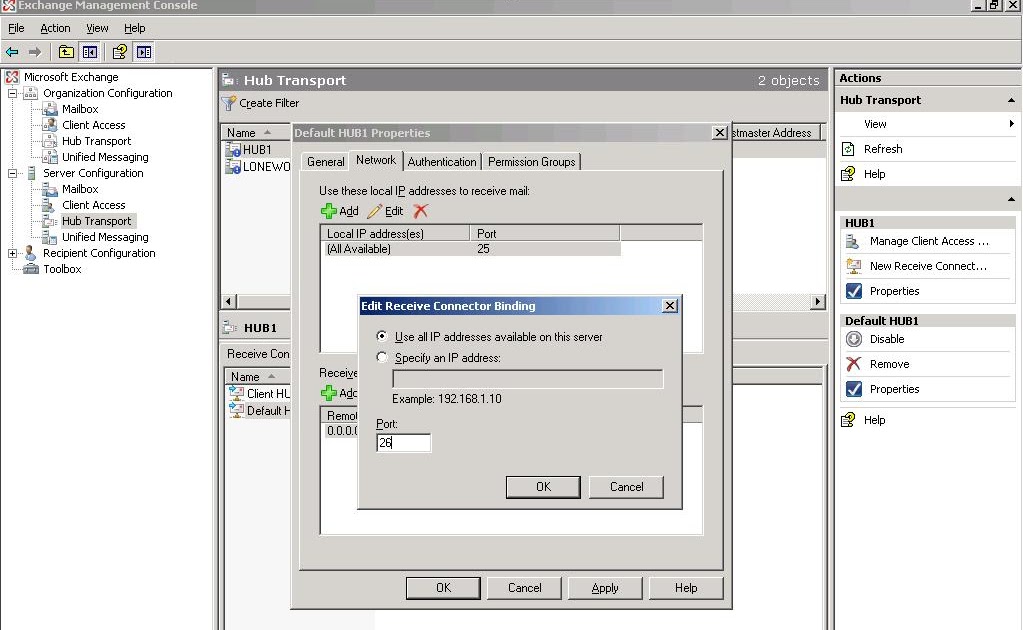Screen dimensions: 1023x630
Task: Switch to the Authentication tab
Action: (x=442, y=162)
